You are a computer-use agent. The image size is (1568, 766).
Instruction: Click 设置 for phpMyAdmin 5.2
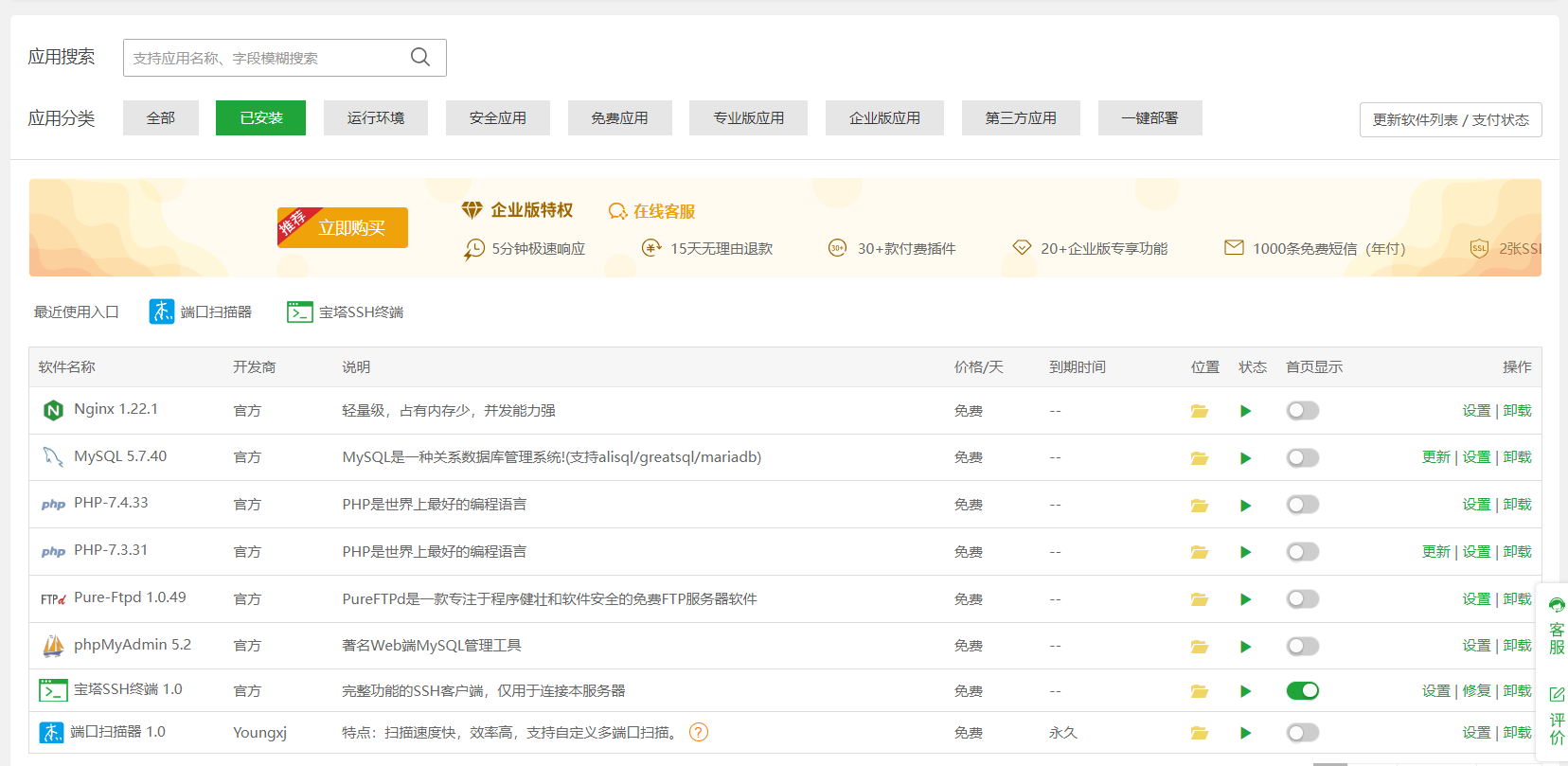(x=1476, y=646)
